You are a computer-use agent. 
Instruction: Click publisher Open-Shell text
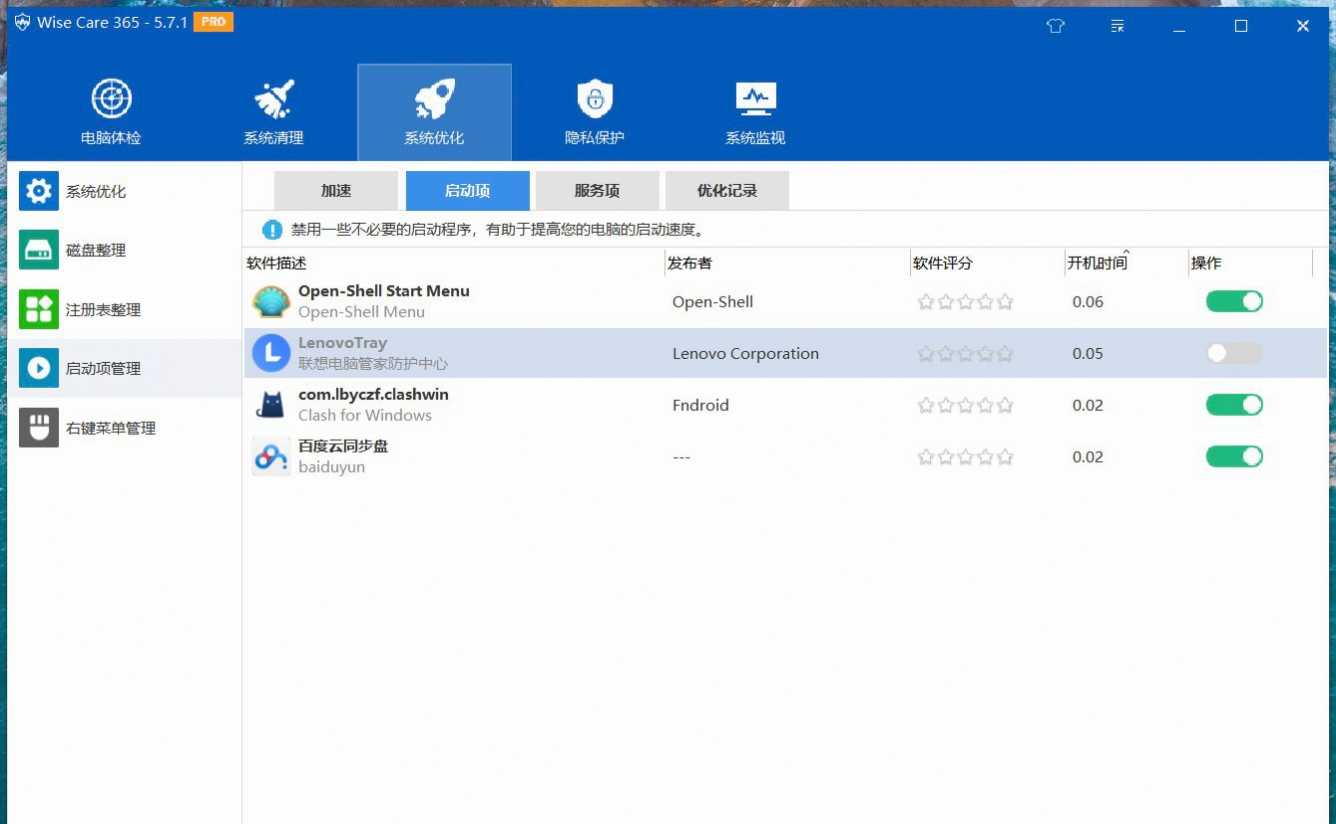coord(712,302)
